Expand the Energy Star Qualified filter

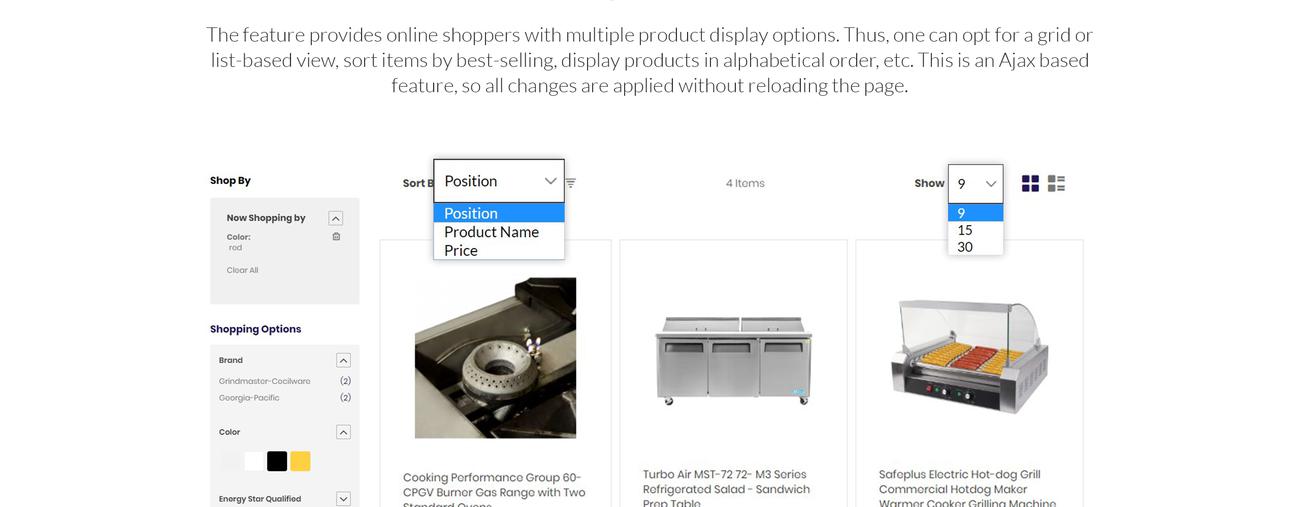tap(343, 498)
